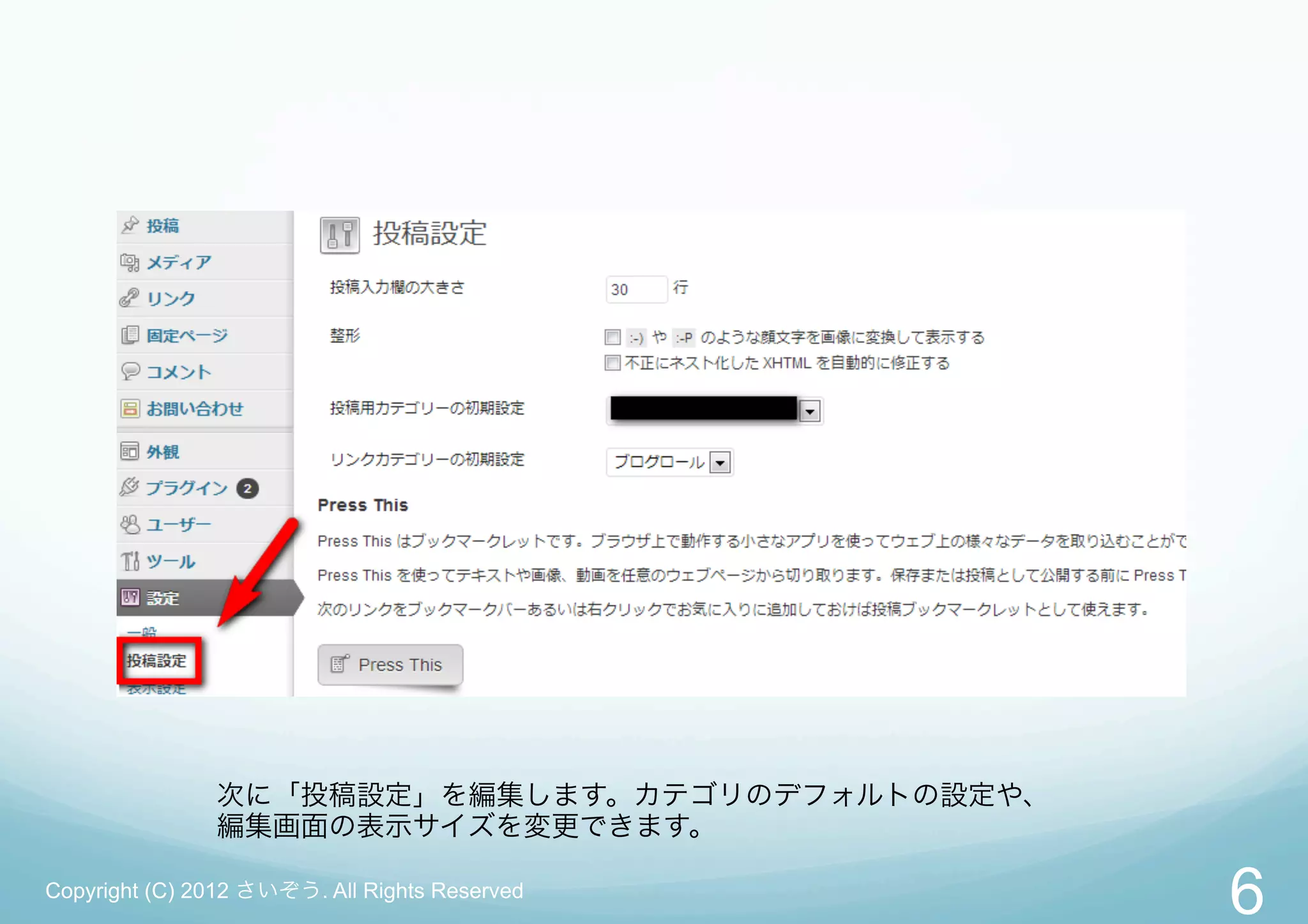
Task: Click the Press This section heading
Action: (363, 505)
